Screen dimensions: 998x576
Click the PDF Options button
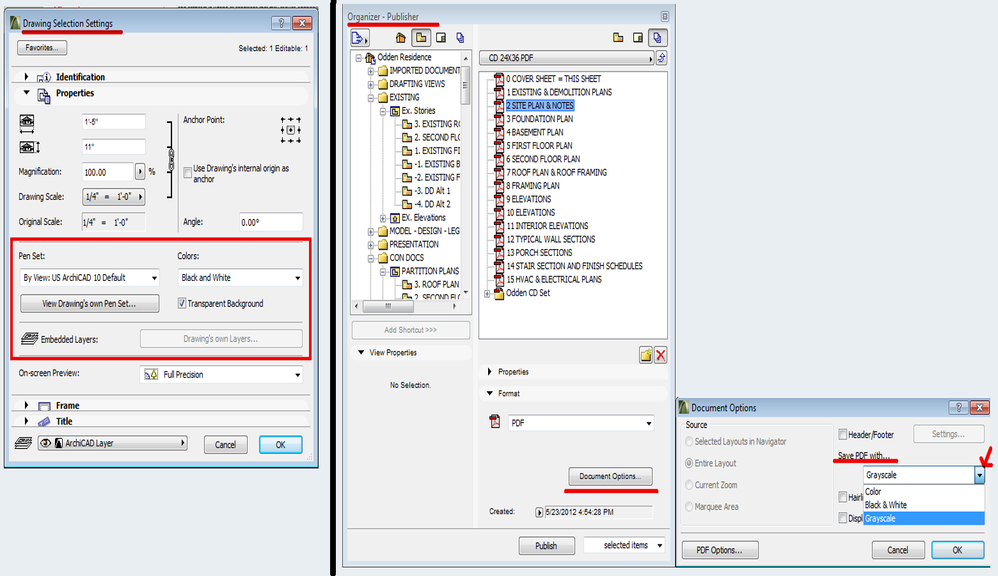tap(720, 550)
